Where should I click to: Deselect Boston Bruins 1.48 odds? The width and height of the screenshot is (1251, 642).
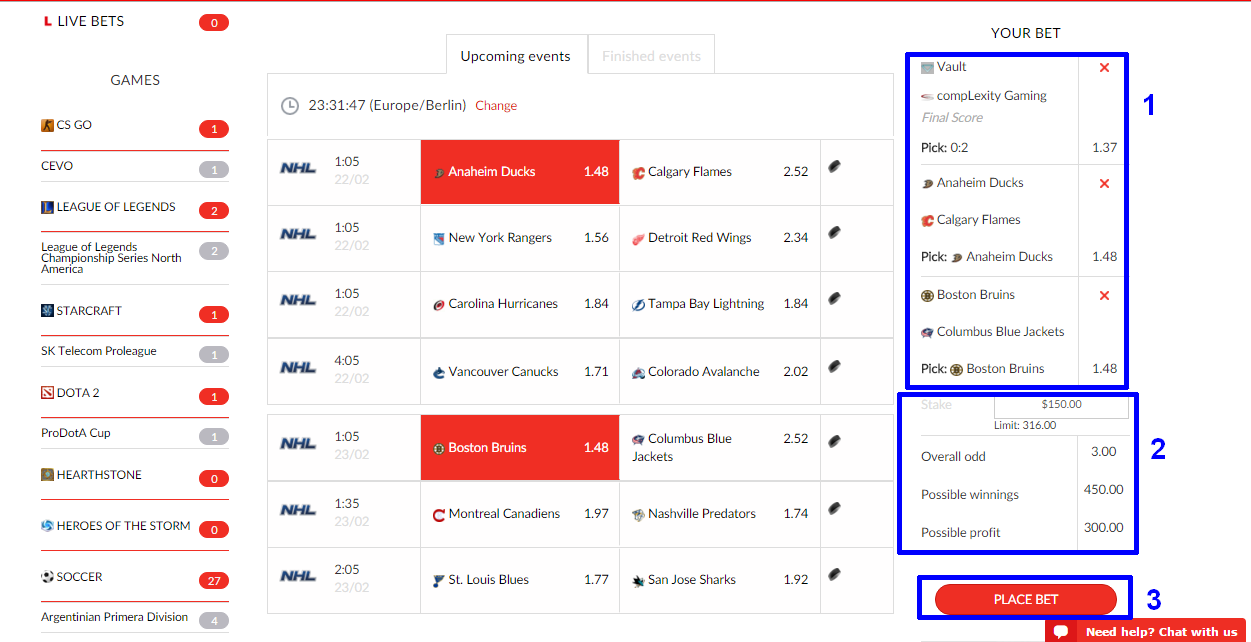click(x=520, y=448)
